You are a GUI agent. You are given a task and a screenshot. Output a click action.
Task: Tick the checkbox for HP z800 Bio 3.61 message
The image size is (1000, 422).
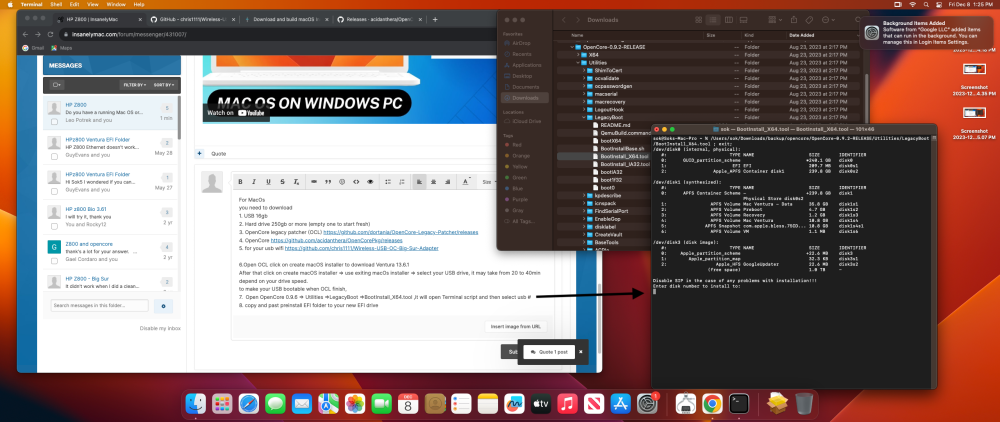point(54,224)
